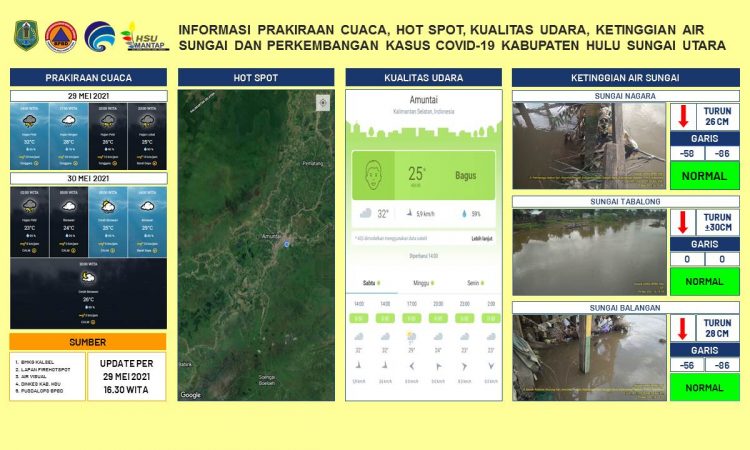Click the red down arrow for Sungai Tabalong

[x=683, y=222]
